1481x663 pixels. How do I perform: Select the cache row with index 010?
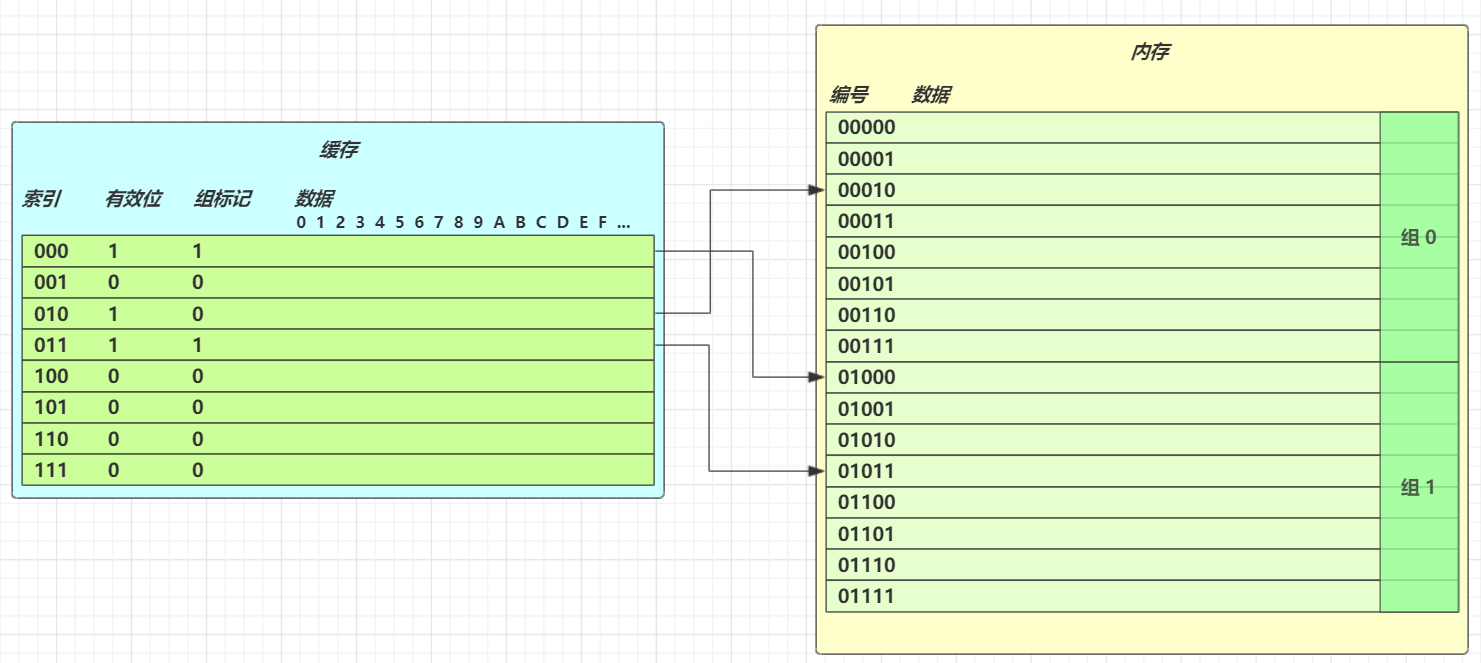click(x=338, y=314)
